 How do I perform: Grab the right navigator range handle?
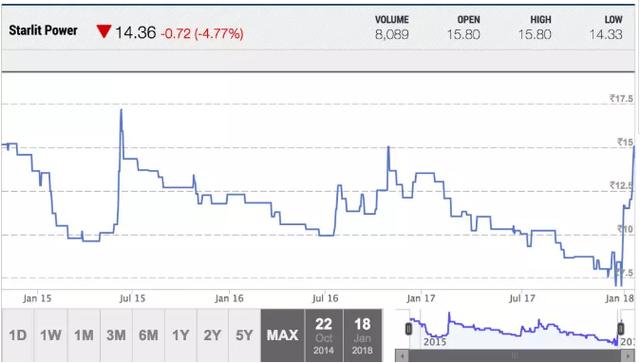[x=620, y=329]
